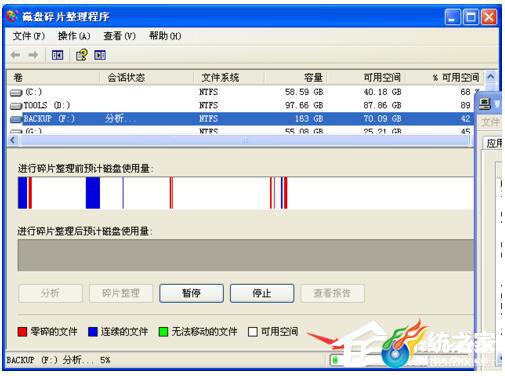Click the disk usage after defragmentation map

coord(246,255)
